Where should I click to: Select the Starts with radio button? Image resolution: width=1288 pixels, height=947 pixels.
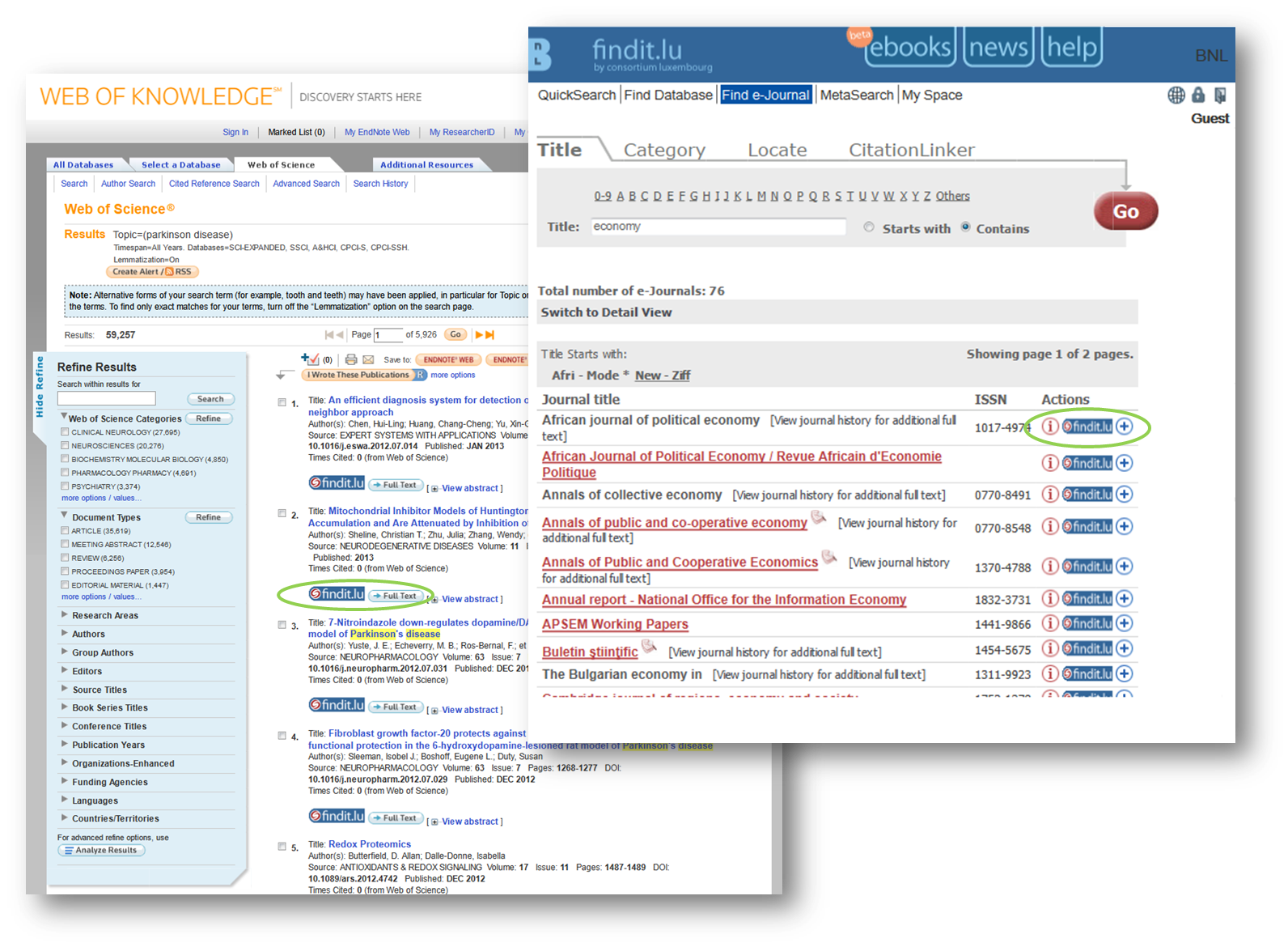[869, 227]
